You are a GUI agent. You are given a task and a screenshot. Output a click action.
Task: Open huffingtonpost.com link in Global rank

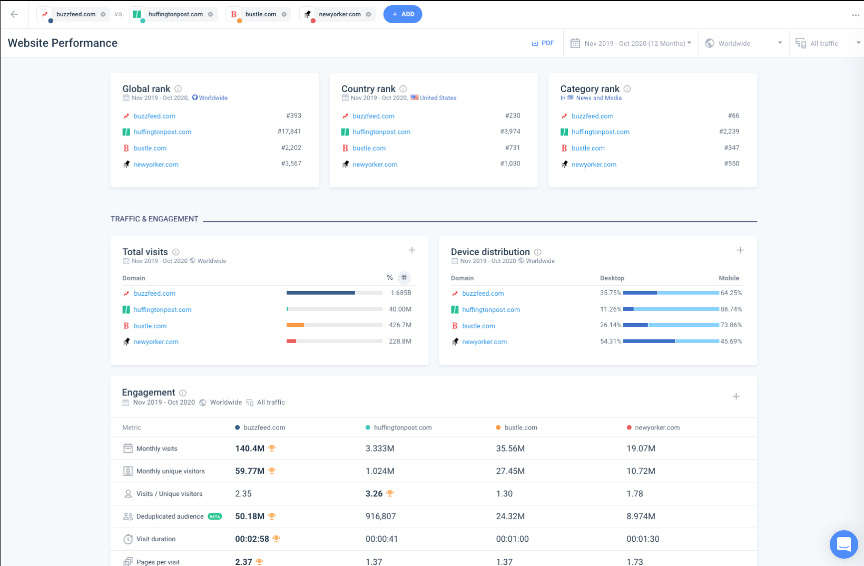(x=161, y=132)
